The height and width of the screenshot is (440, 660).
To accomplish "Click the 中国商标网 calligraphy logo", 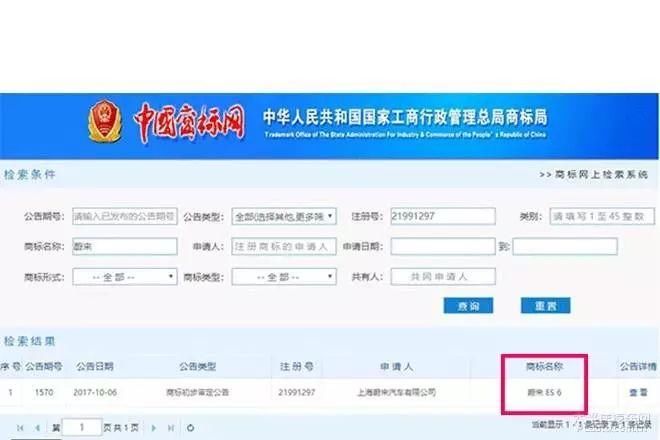I will click(x=189, y=122).
